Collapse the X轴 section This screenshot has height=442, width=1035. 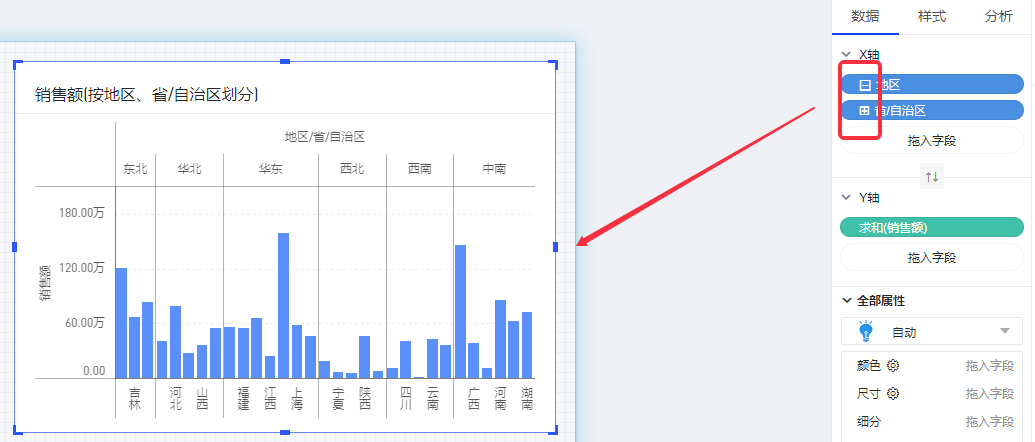(x=846, y=54)
